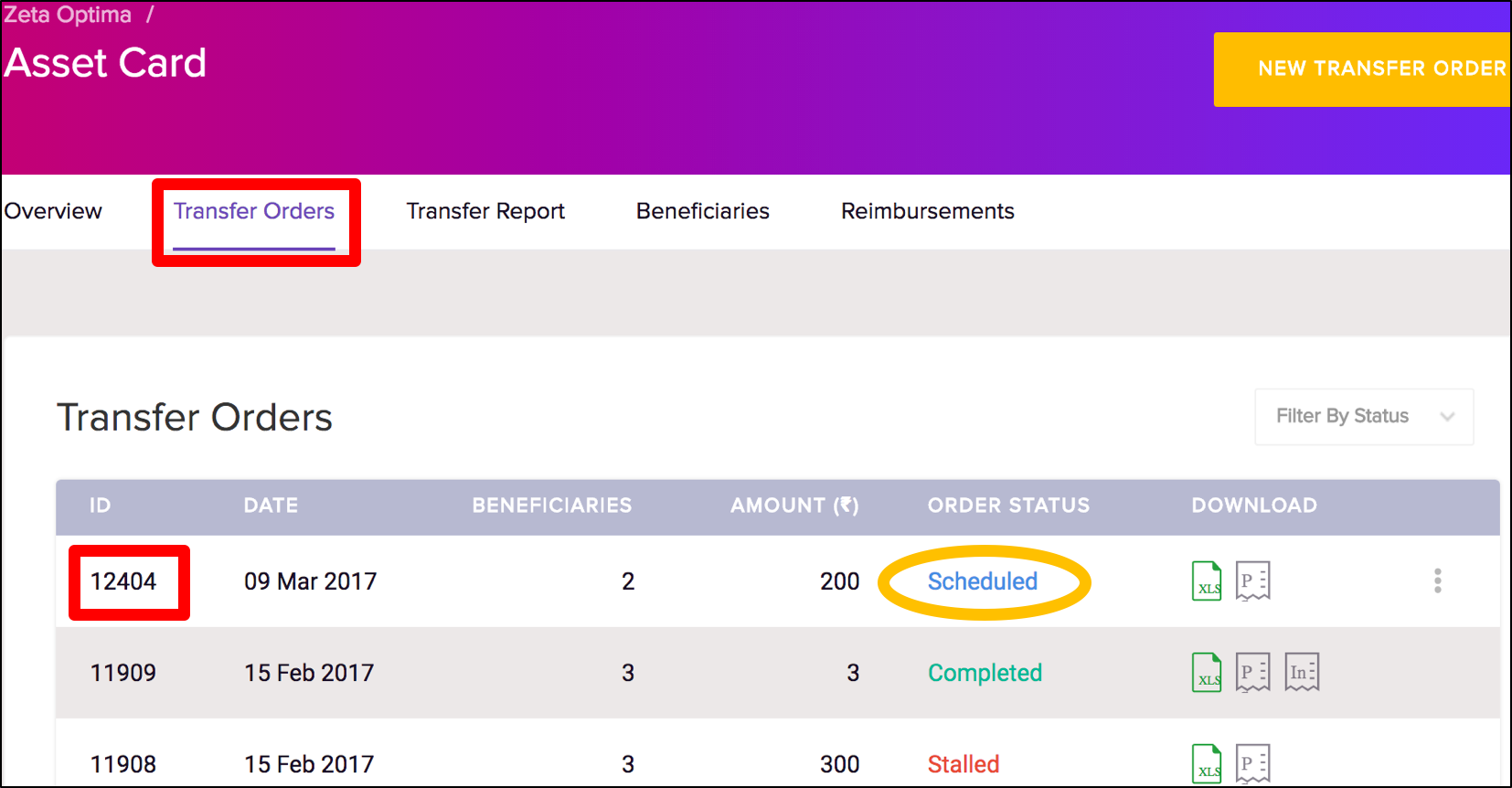
Task: Click the Zeta Optima breadcrumb link
Action: point(68,15)
